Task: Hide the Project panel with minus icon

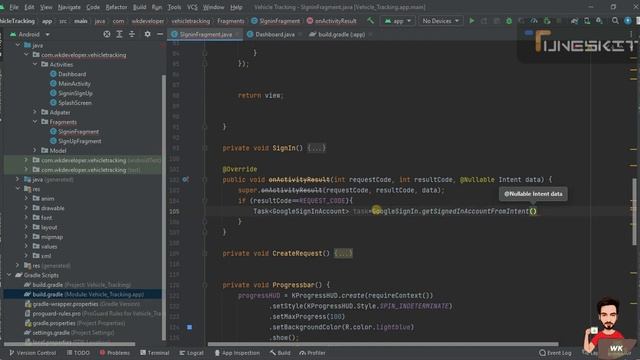Action: point(160,34)
